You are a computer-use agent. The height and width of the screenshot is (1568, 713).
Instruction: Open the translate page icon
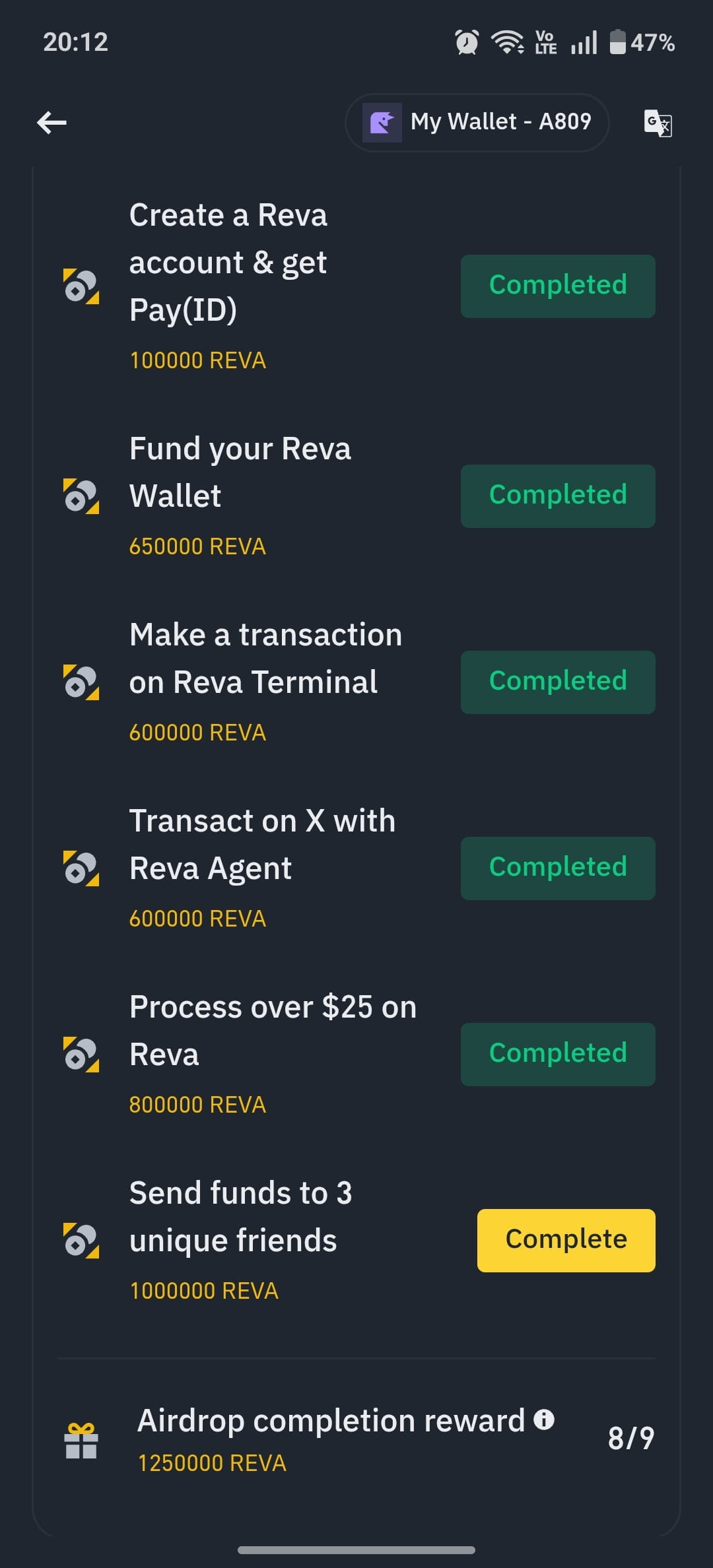coord(658,123)
